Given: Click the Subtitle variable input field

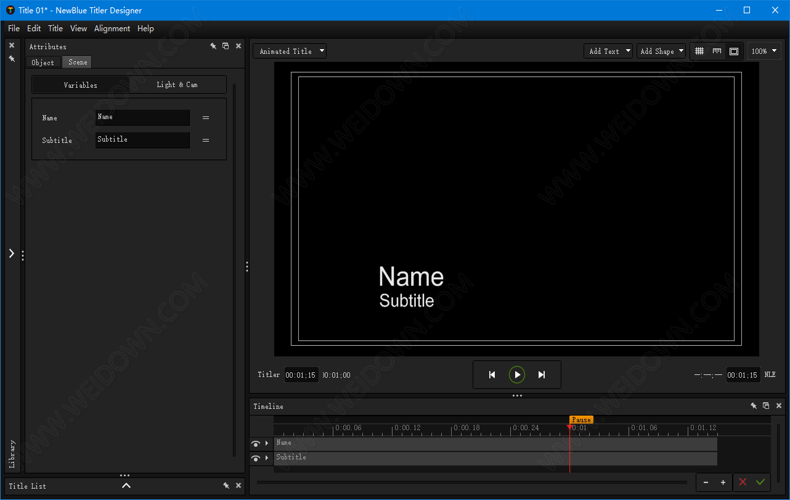Looking at the screenshot, I should pyautogui.click(x=143, y=140).
